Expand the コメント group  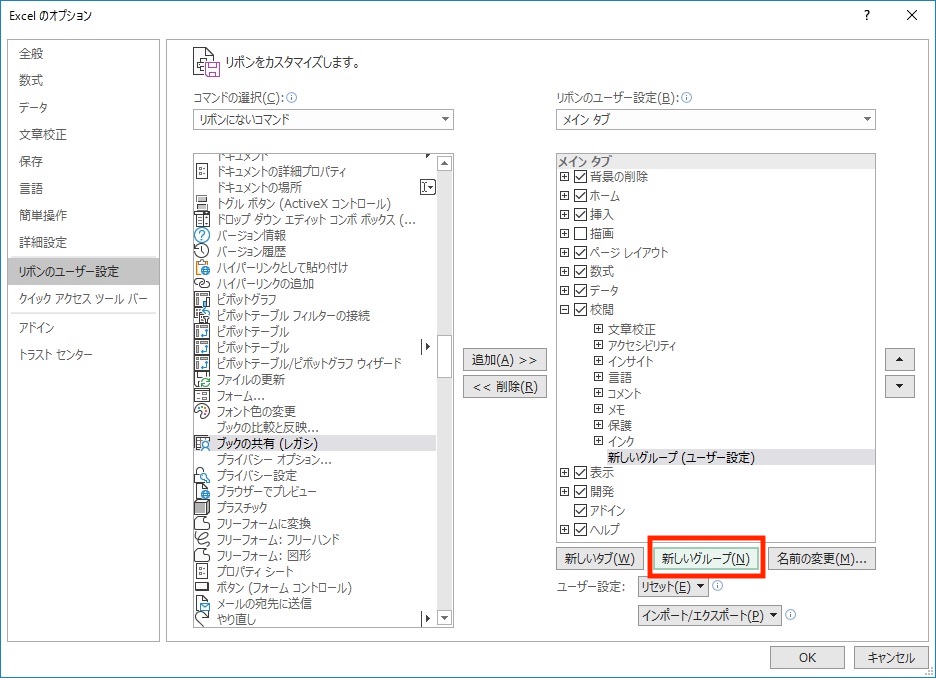pos(598,393)
